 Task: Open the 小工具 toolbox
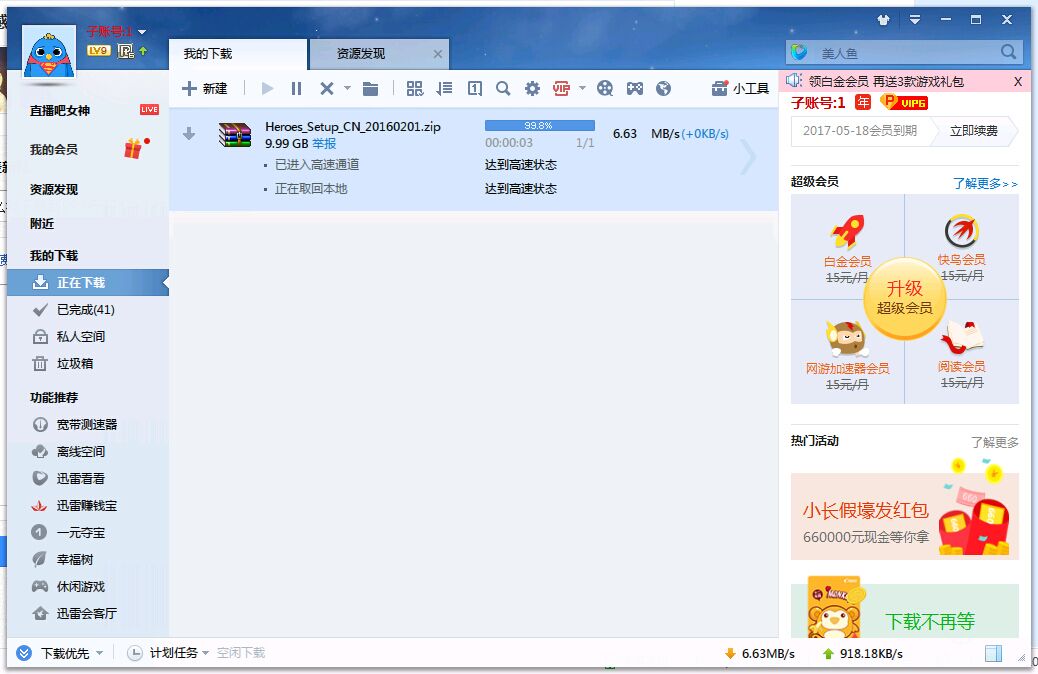[740, 89]
